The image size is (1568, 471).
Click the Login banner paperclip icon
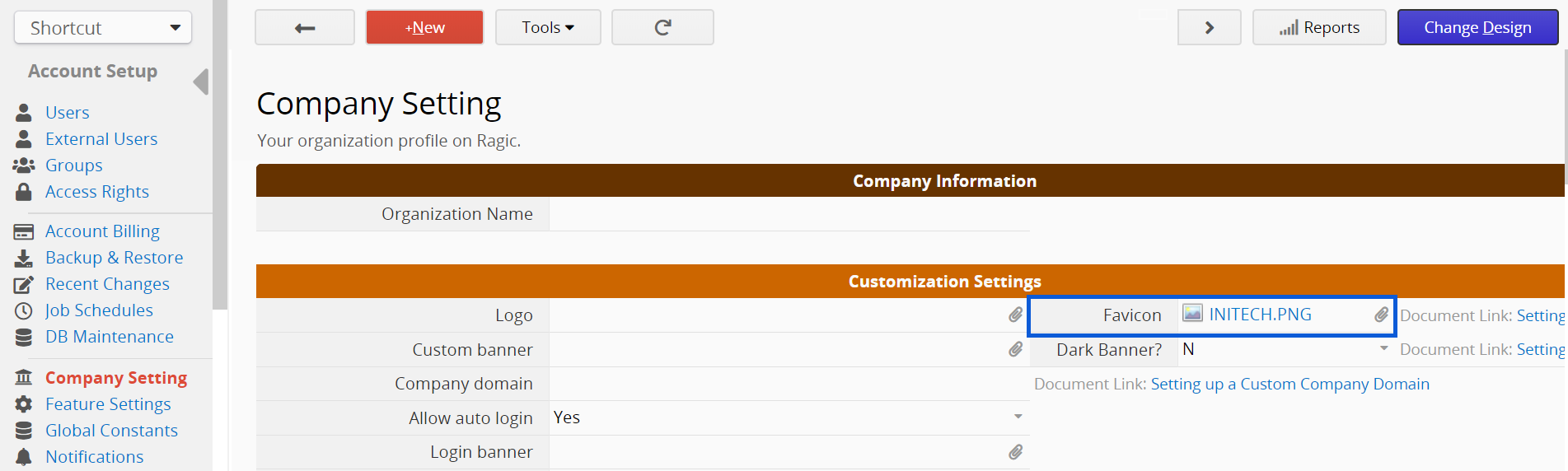(x=1015, y=452)
